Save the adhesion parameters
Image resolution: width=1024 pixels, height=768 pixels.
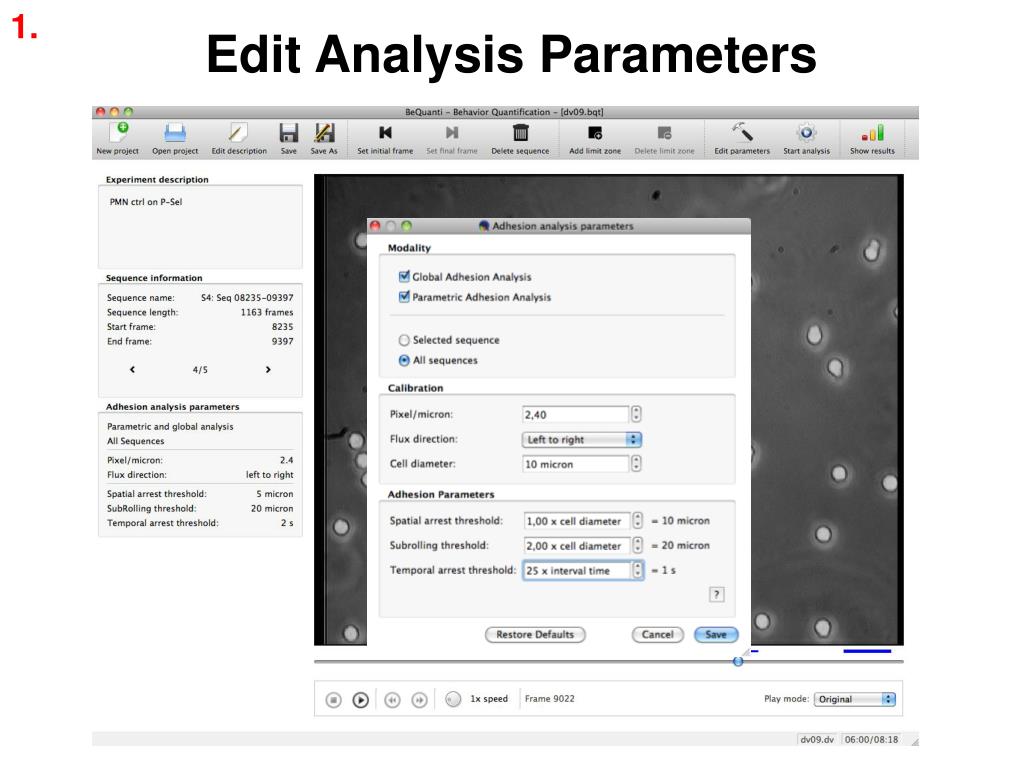pyautogui.click(x=716, y=635)
